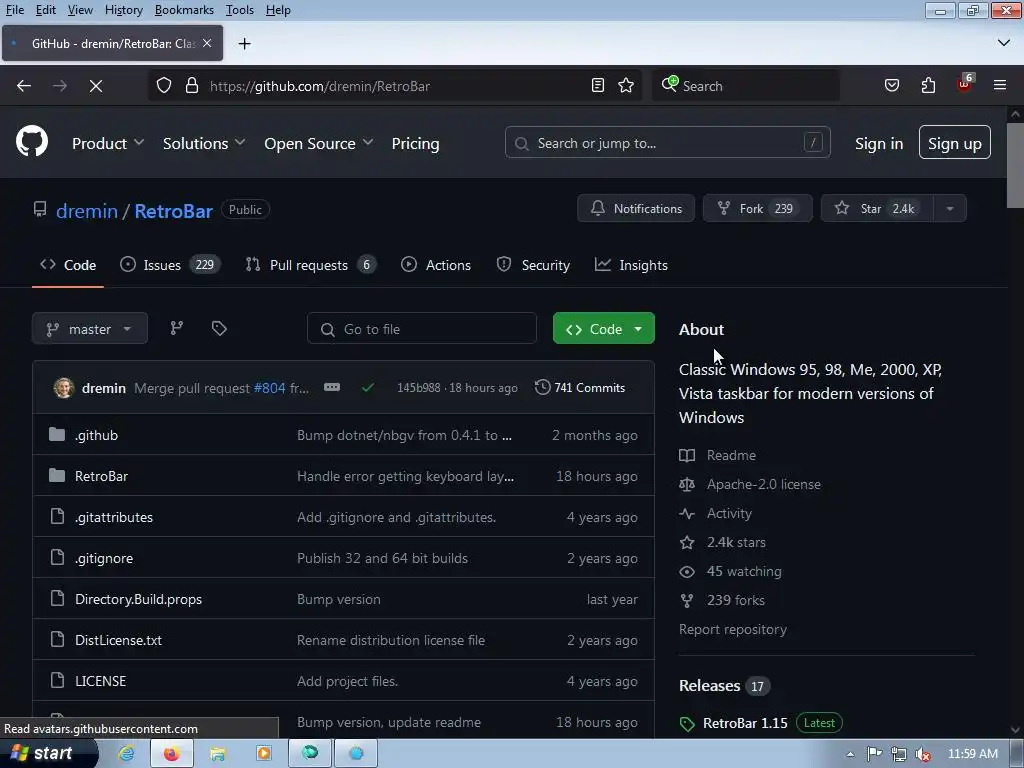Open RetroBar 1.15 latest release

[x=745, y=723]
